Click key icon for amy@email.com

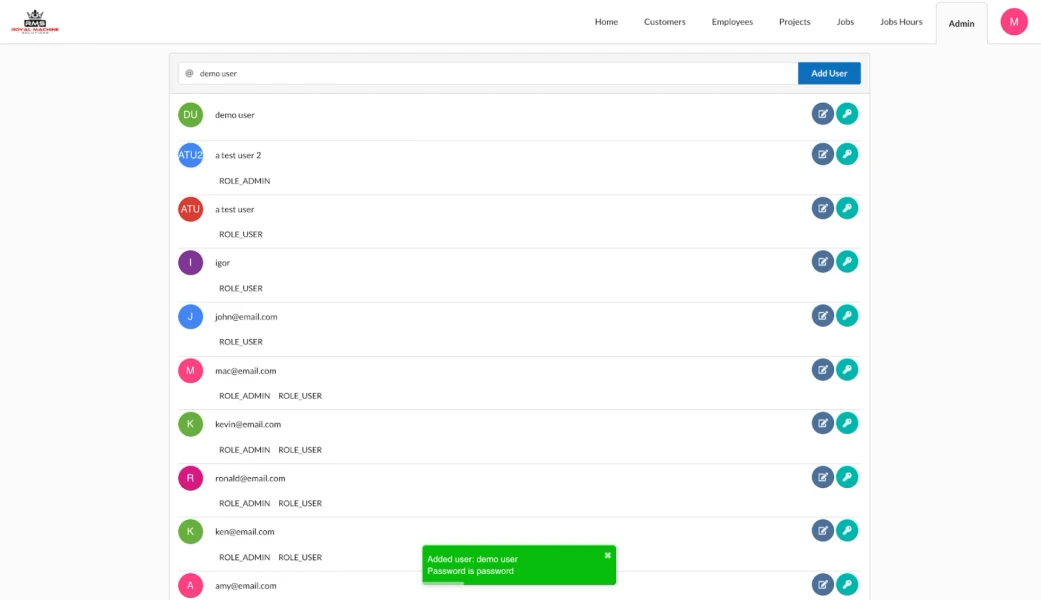point(847,585)
